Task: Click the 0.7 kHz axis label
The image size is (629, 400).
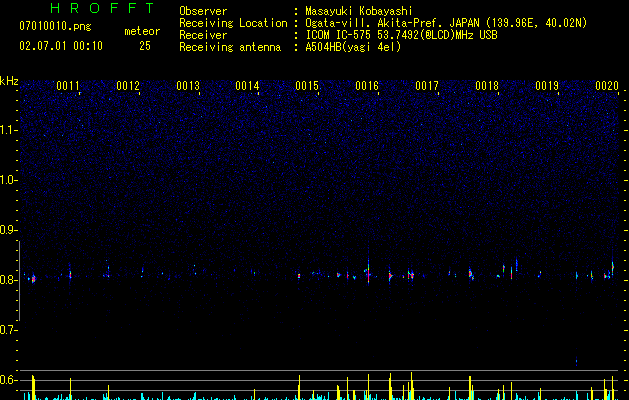Action: click(9, 330)
